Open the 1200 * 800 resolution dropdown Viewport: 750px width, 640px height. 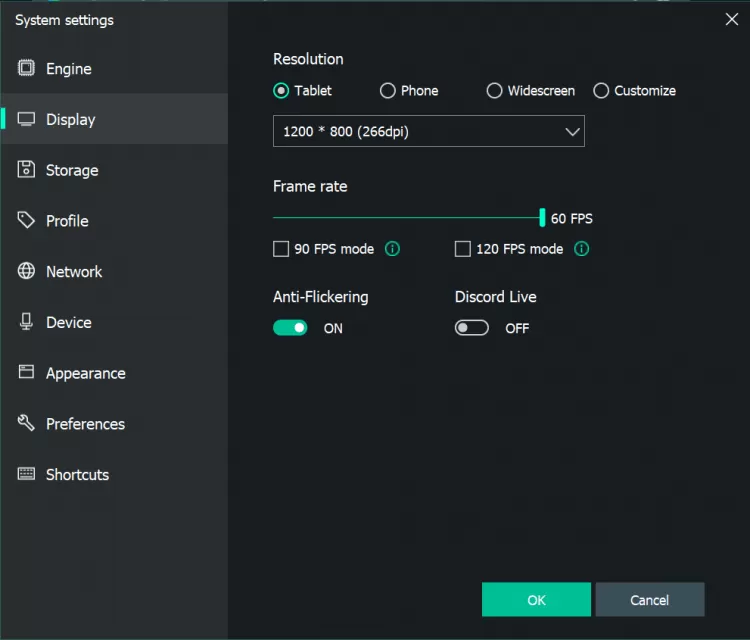coord(428,132)
